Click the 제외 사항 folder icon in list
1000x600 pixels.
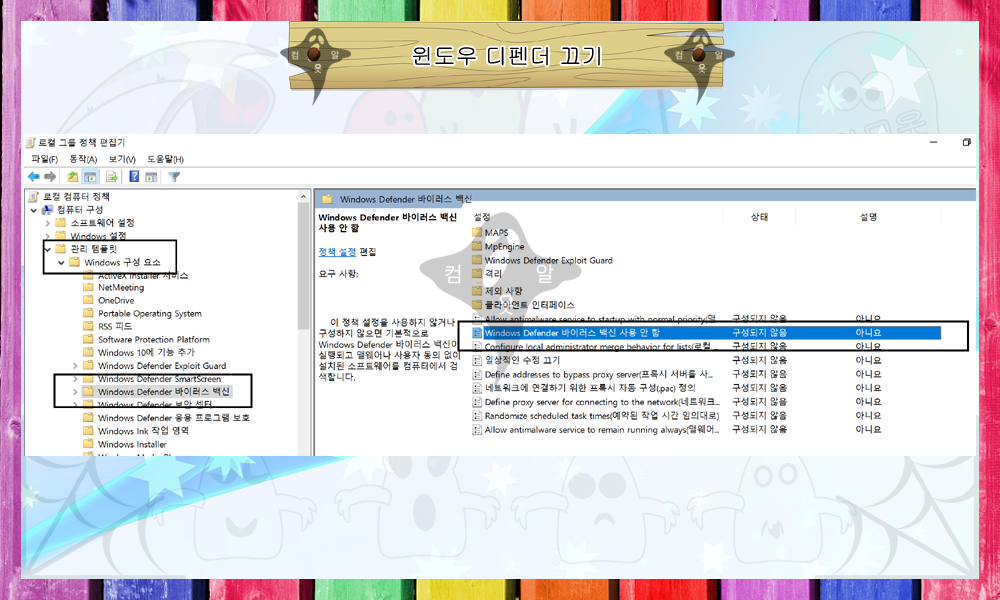tap(476, 291)
